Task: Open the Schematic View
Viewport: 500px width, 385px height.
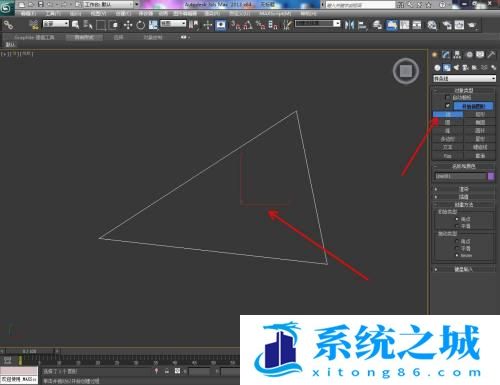Action: 417,25
